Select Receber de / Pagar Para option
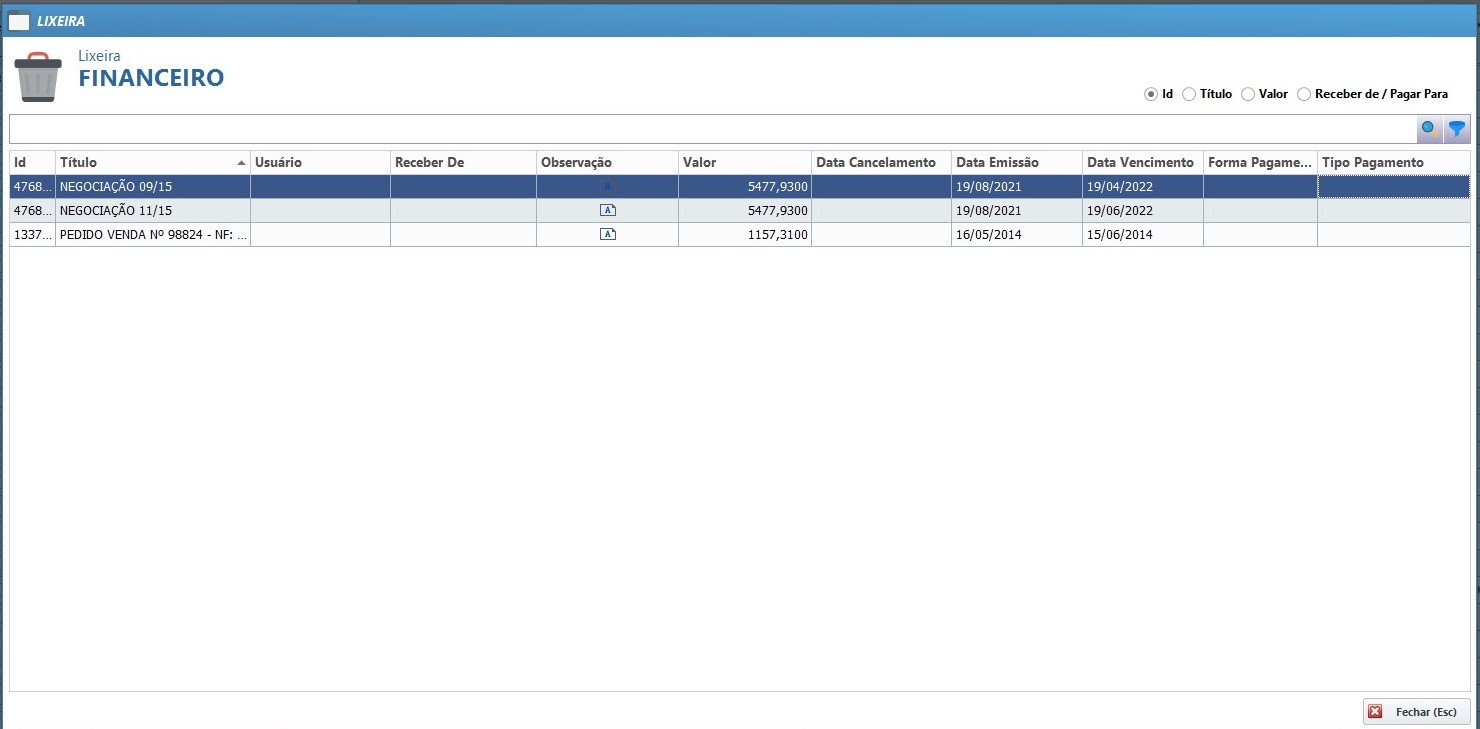 (1304, 94)
